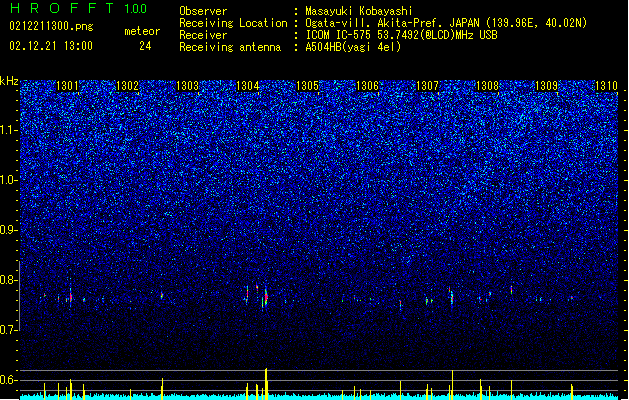
Task: Click meteor count 24
Action: [x=145, y=46]
